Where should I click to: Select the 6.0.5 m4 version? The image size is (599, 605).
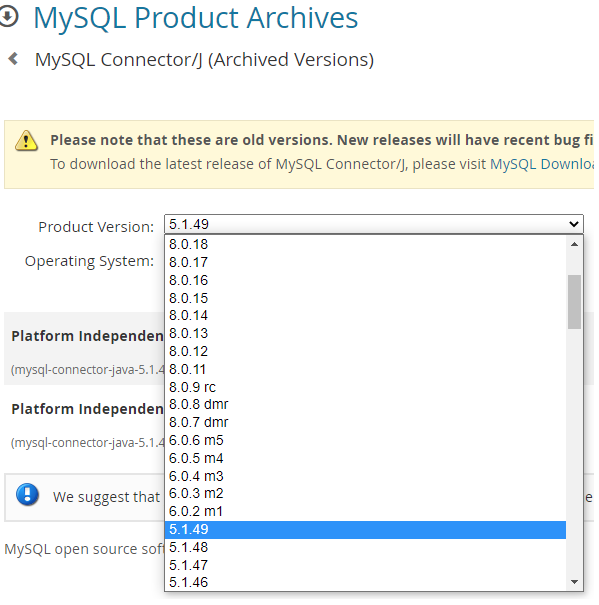[365, 458]
